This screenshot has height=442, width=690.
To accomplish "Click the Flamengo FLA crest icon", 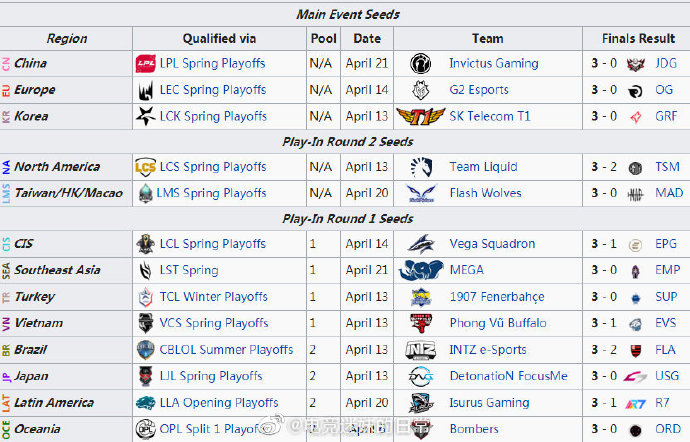I will point(635,350).
